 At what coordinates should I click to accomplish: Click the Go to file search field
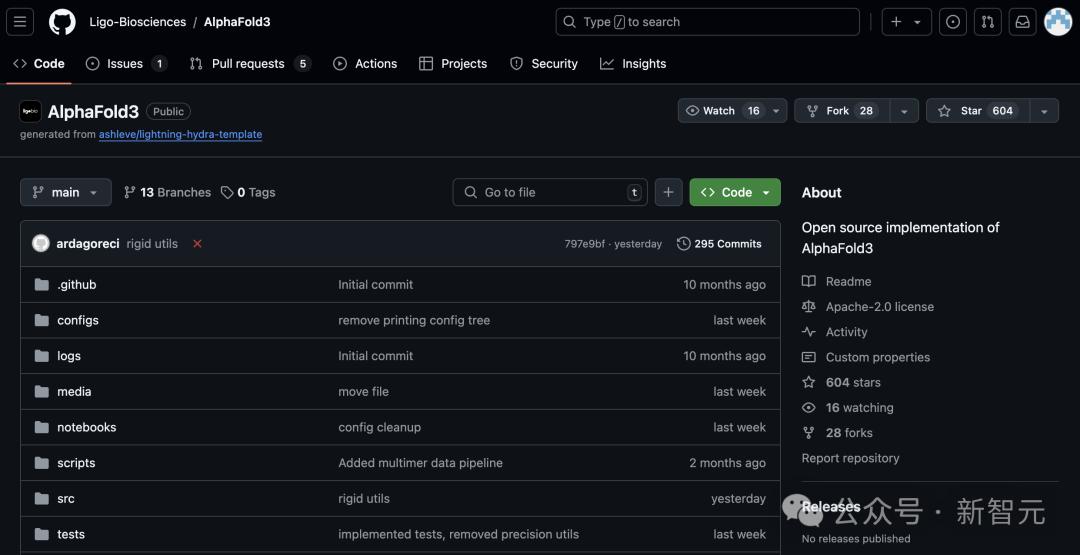(550, 192)
